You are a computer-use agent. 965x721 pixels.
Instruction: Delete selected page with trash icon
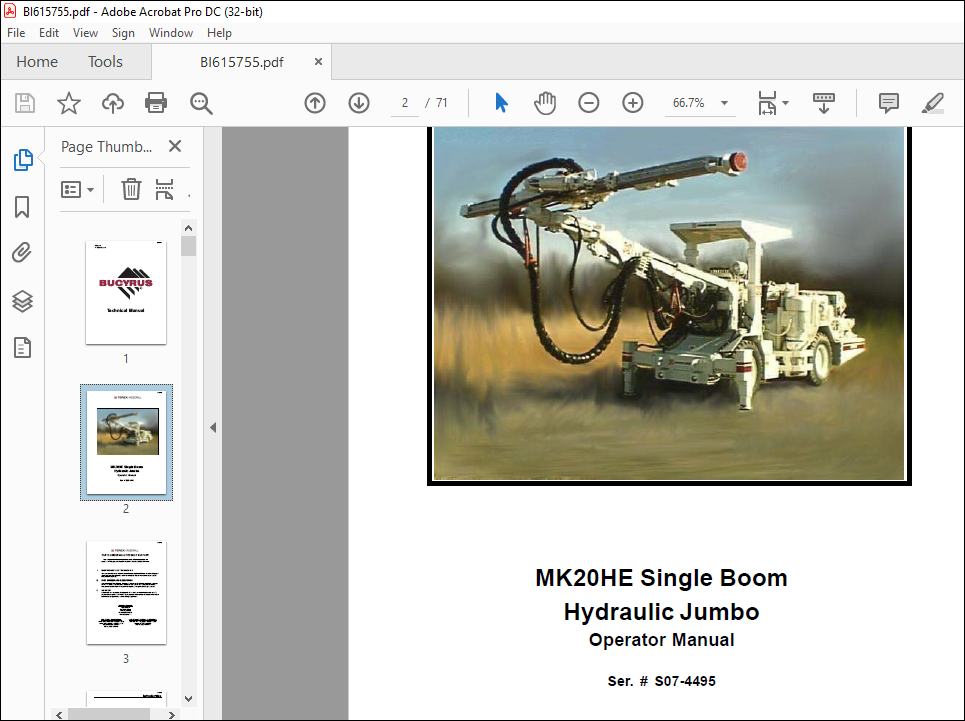(x=131, y=189)
